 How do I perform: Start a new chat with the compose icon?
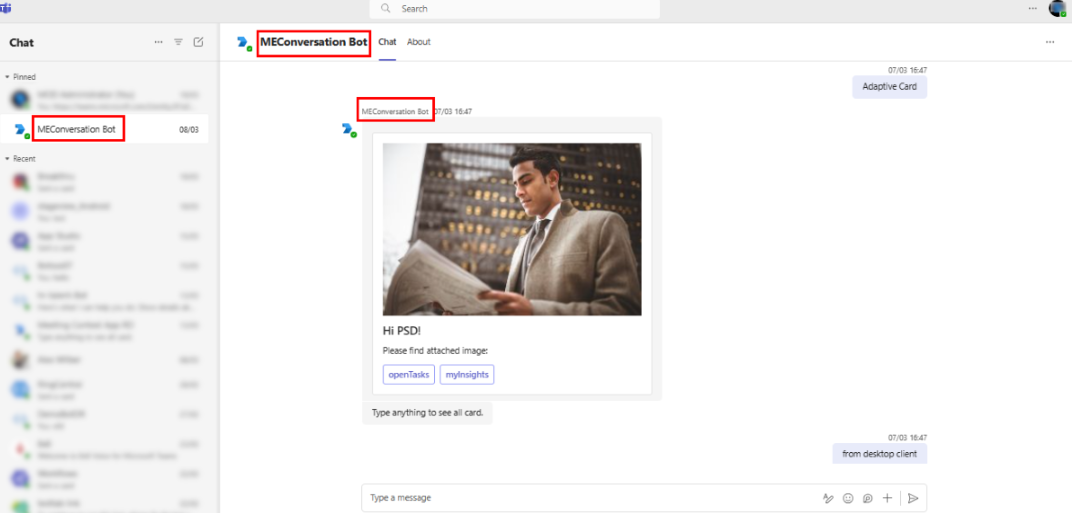click(x=198, y=42)
